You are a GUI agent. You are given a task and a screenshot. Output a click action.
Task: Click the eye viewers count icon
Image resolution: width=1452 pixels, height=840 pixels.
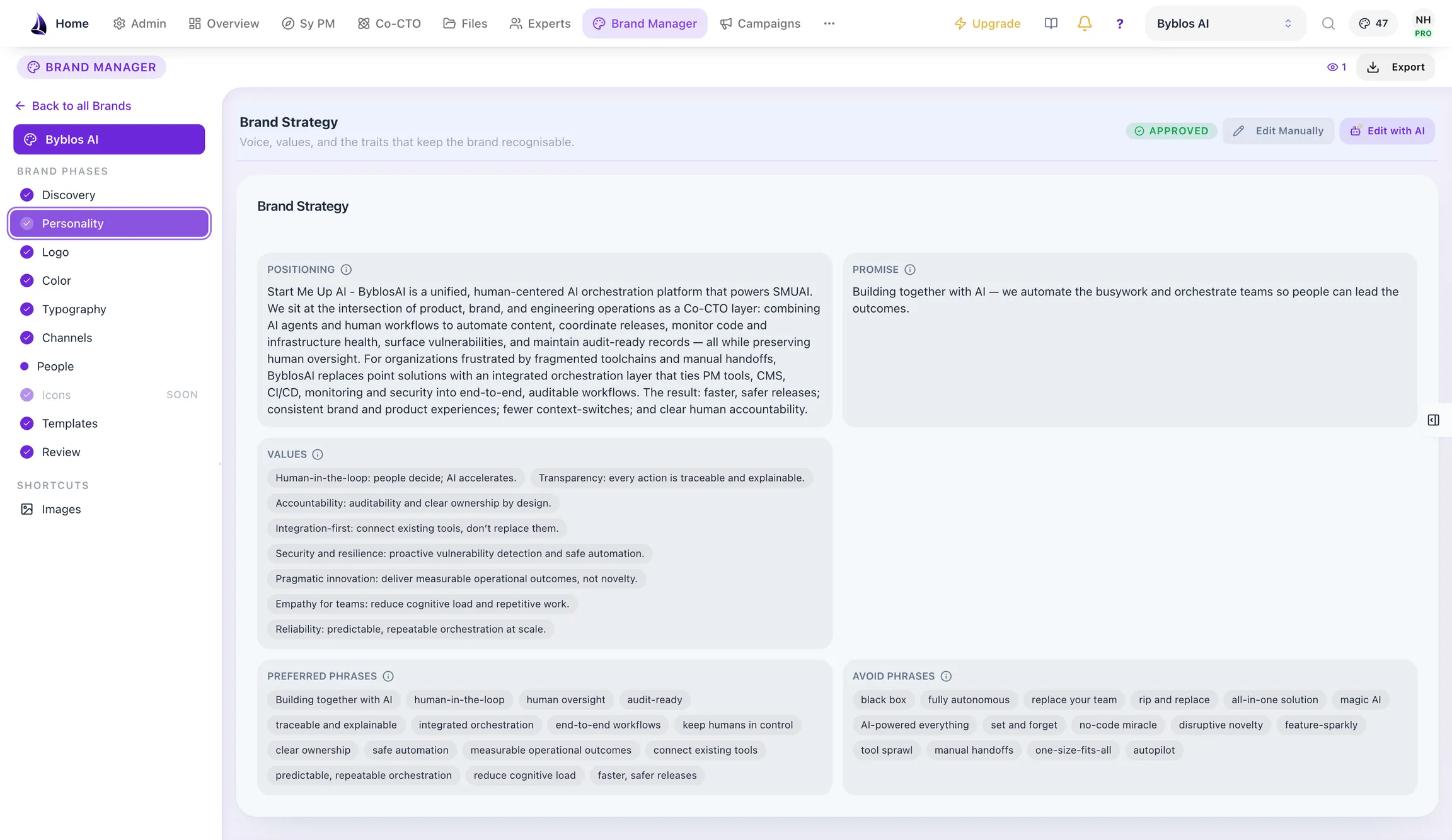[x=1336, y=67]
